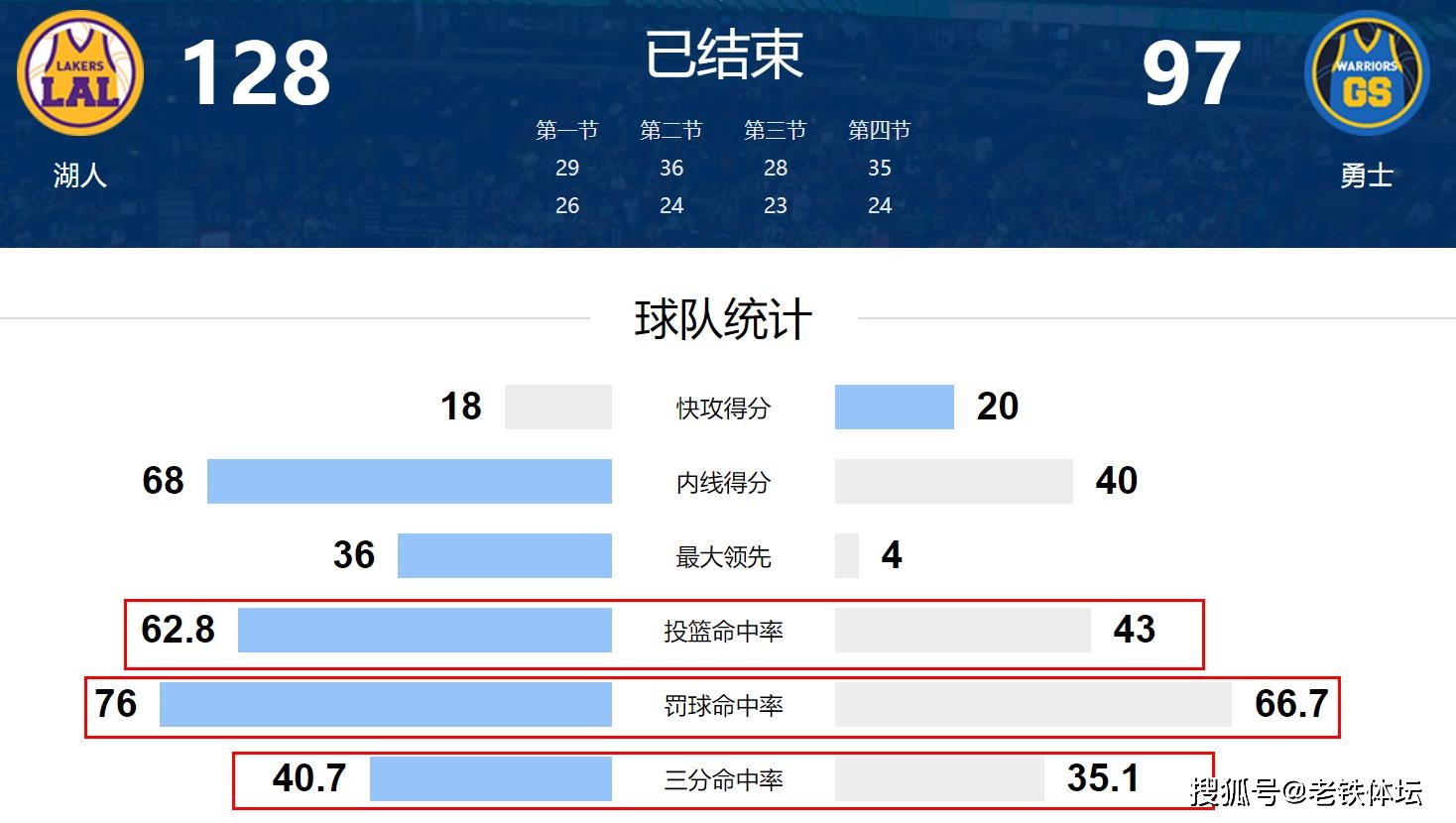Click the 投篮命中率 stat label
The image size is (1456, 823).
724,631
